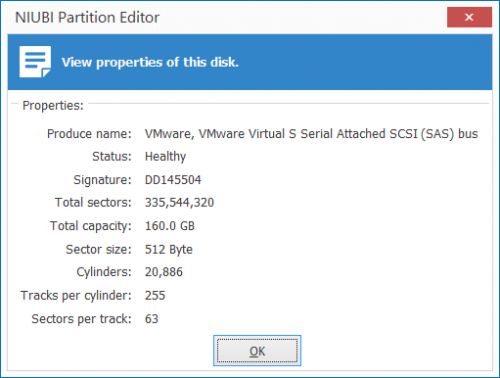Click the 'Healthy' status value
Screen dimensions: 500x378
coord(165,157)
